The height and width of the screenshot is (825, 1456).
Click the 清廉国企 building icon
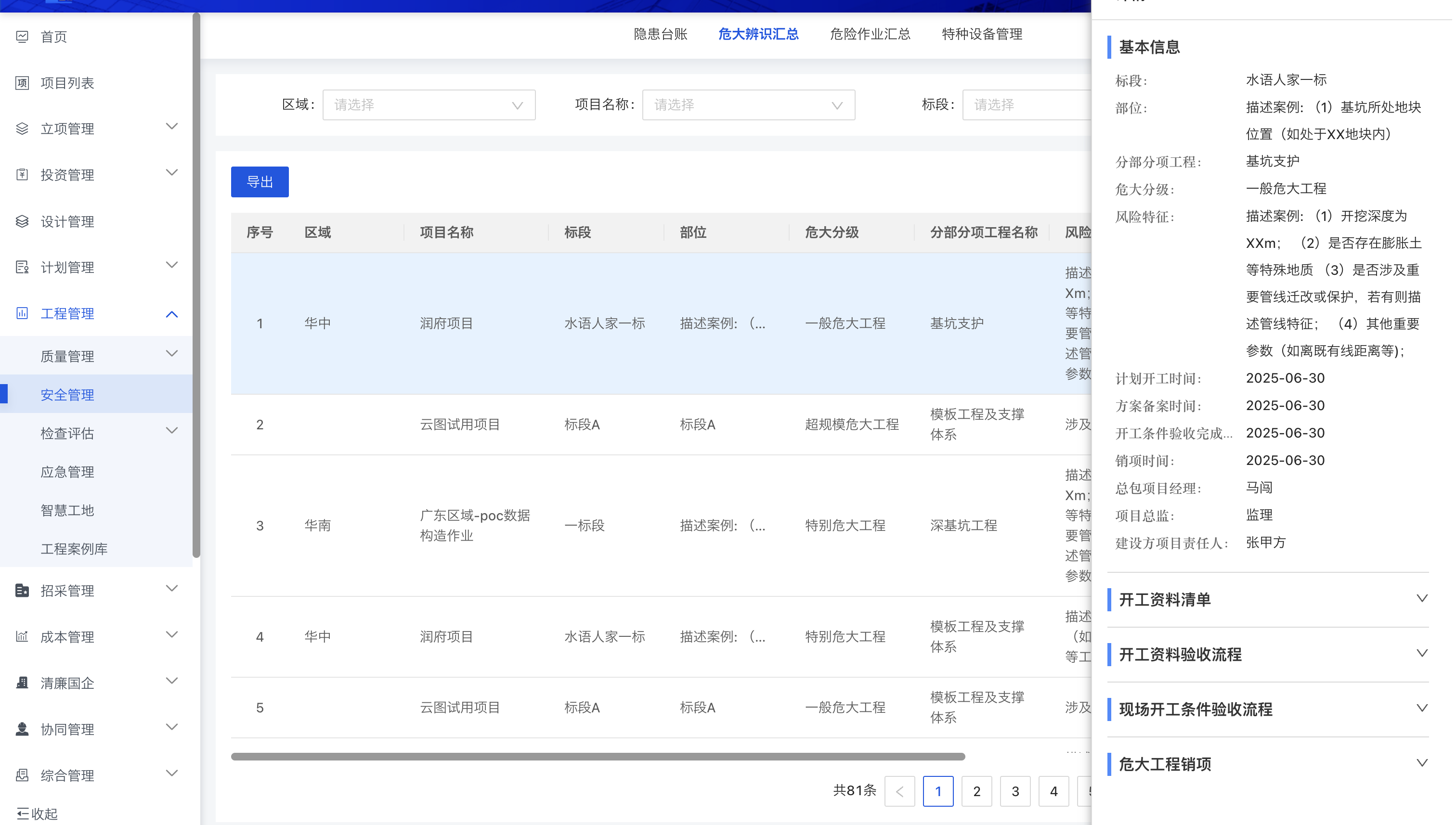[x=22, y=683]
